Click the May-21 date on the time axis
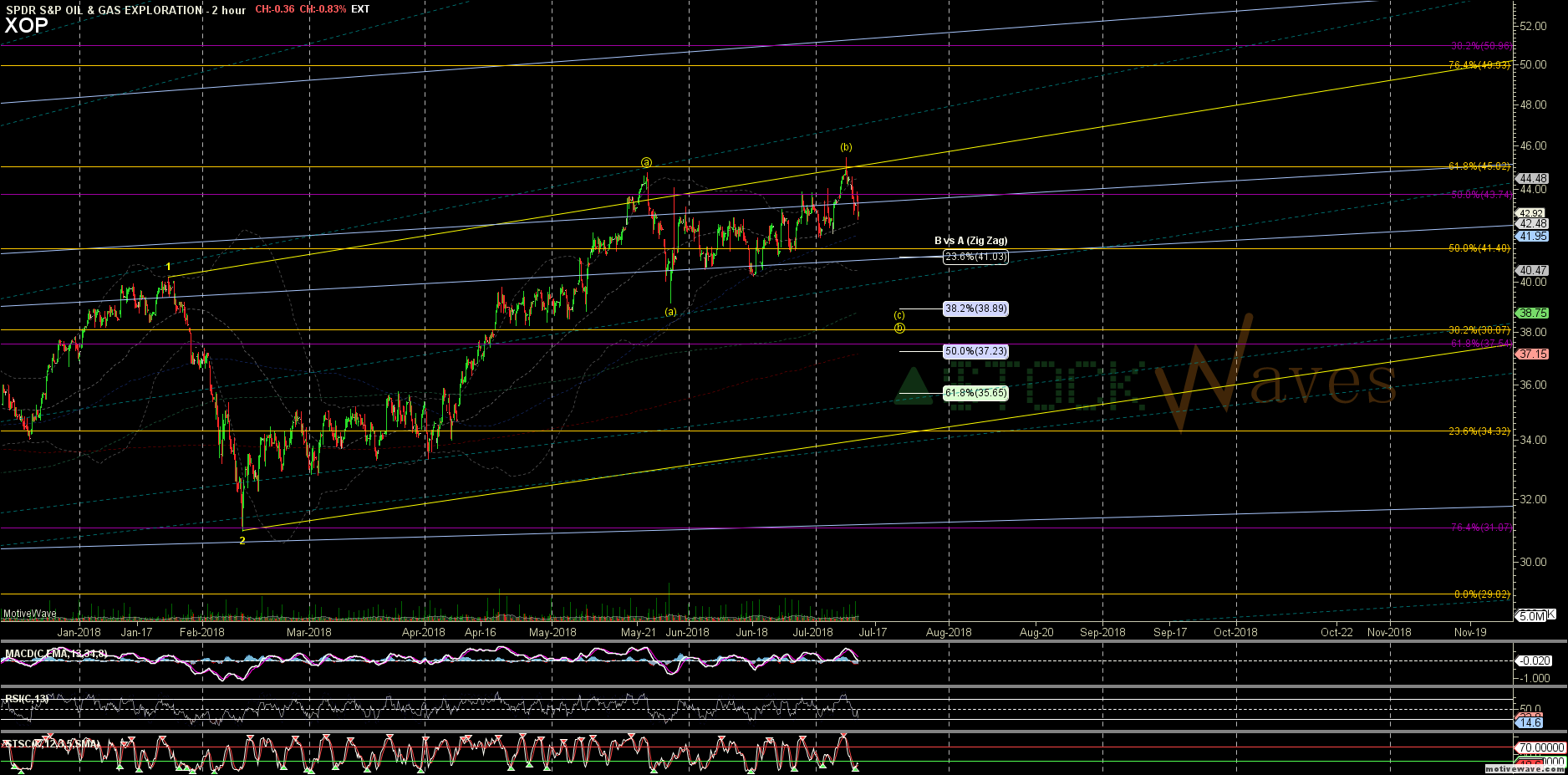The image size is (1568, 775). point(639,632)
